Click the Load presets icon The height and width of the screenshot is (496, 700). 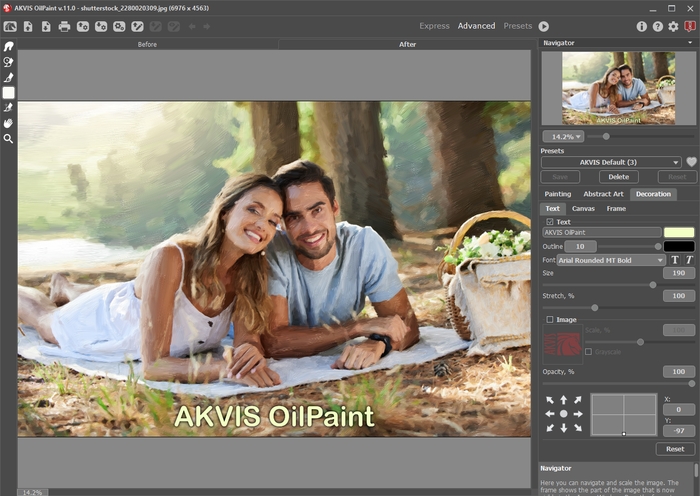pos(83,26)
